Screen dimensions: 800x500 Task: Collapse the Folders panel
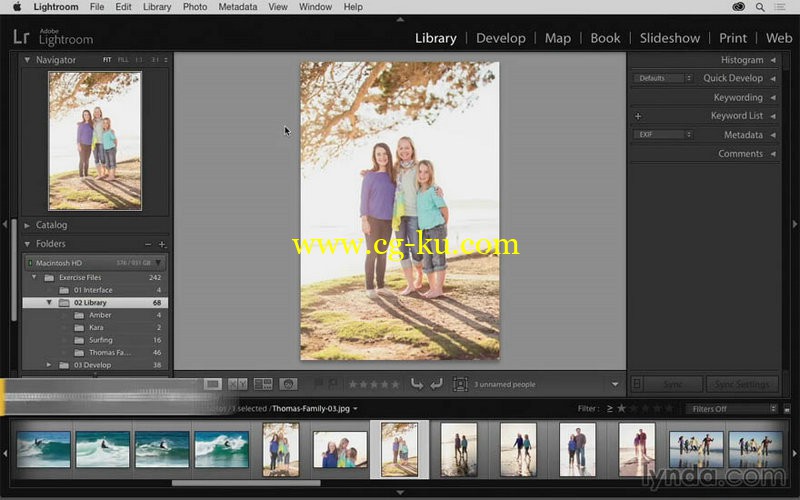coord(27,244)
